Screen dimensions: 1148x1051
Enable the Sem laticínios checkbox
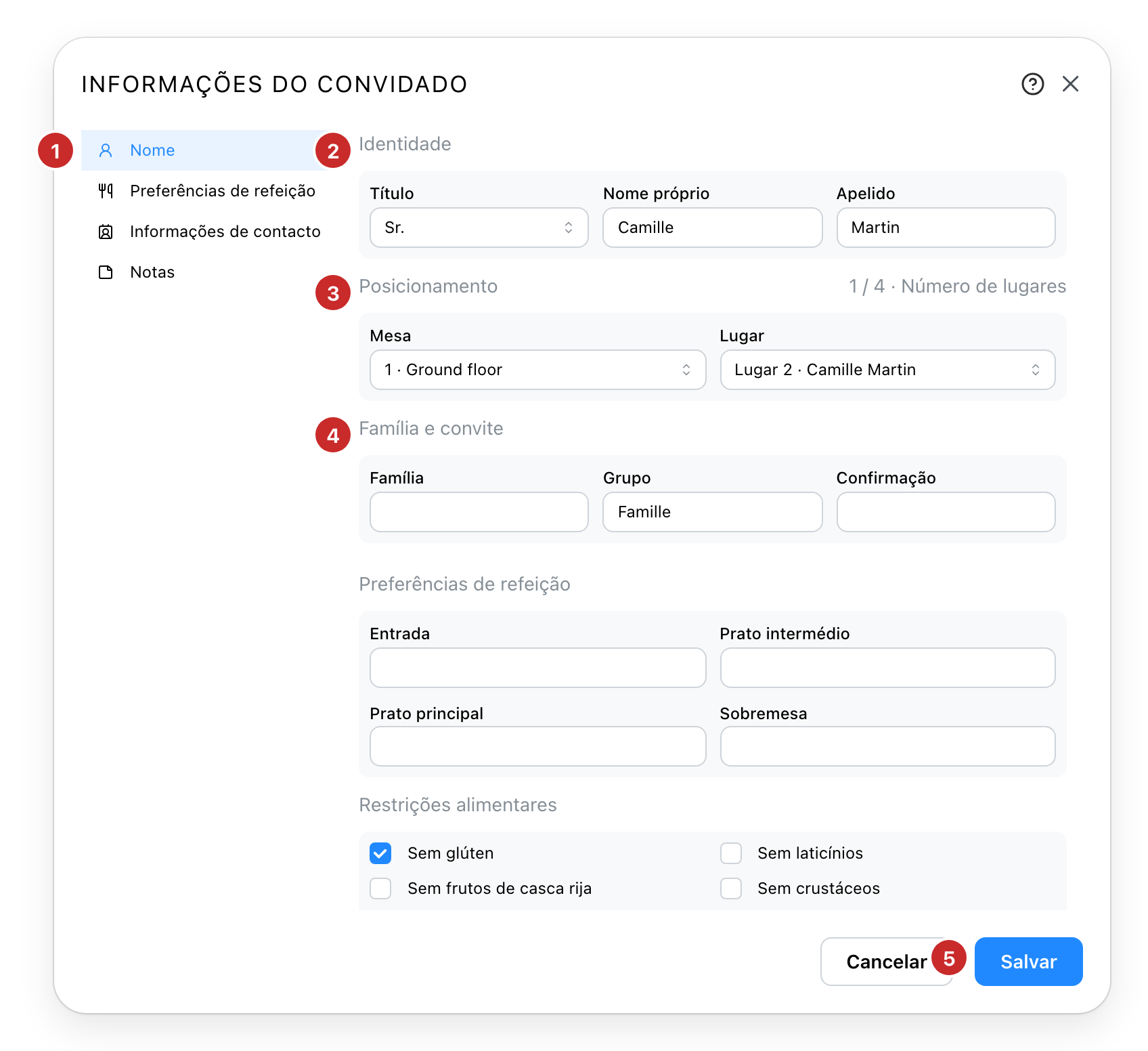tap(731, 853)
